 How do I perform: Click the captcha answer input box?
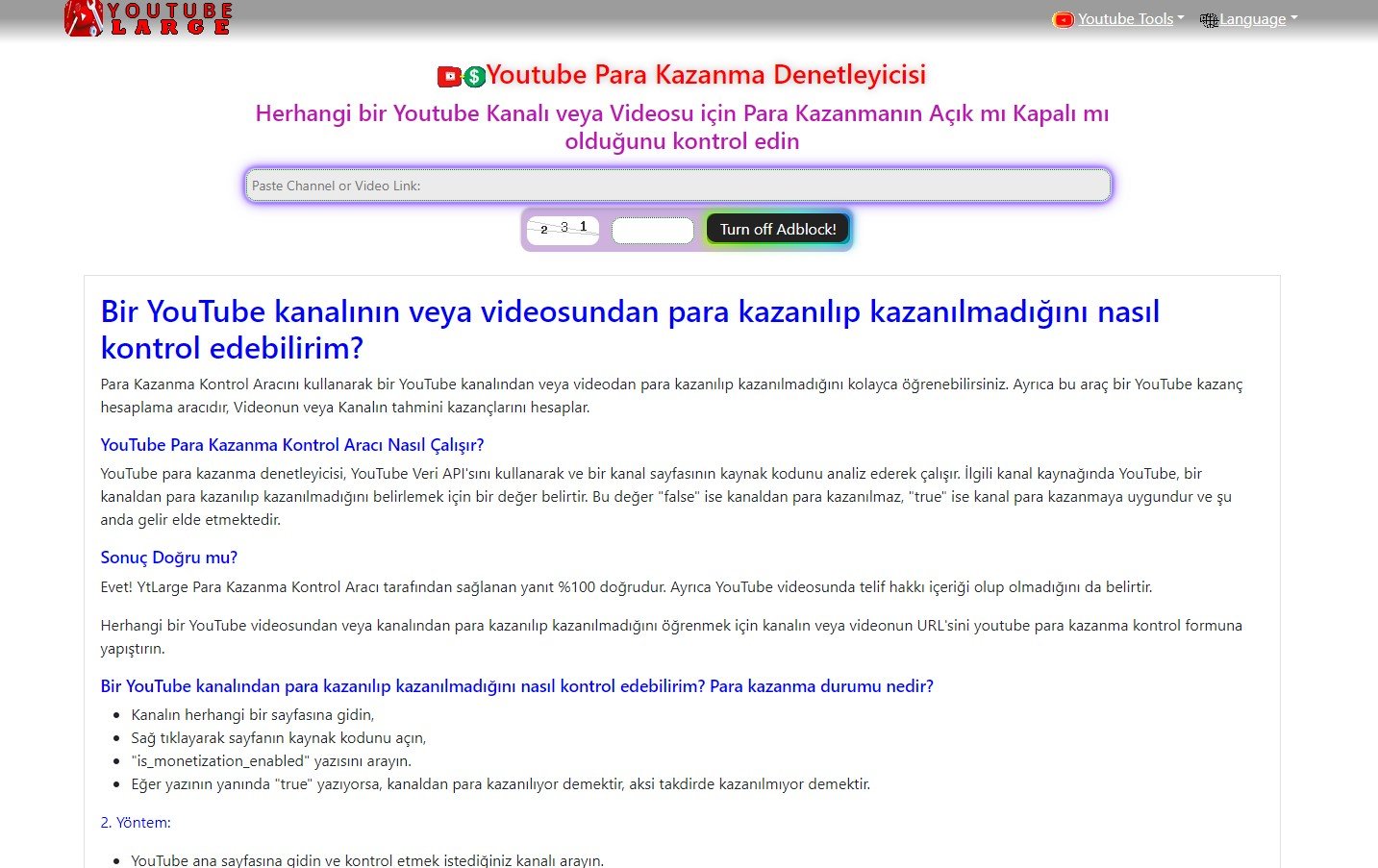tap(652, 231)
